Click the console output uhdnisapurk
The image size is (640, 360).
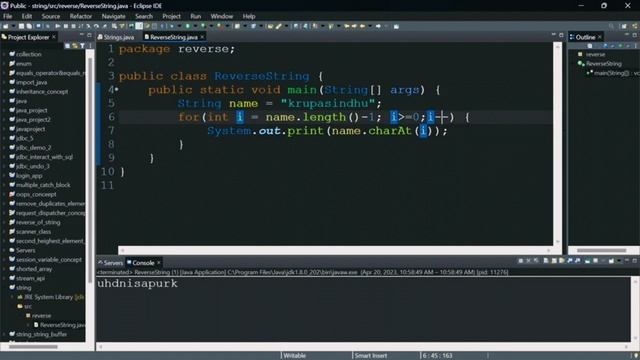(x=137, y=283)
